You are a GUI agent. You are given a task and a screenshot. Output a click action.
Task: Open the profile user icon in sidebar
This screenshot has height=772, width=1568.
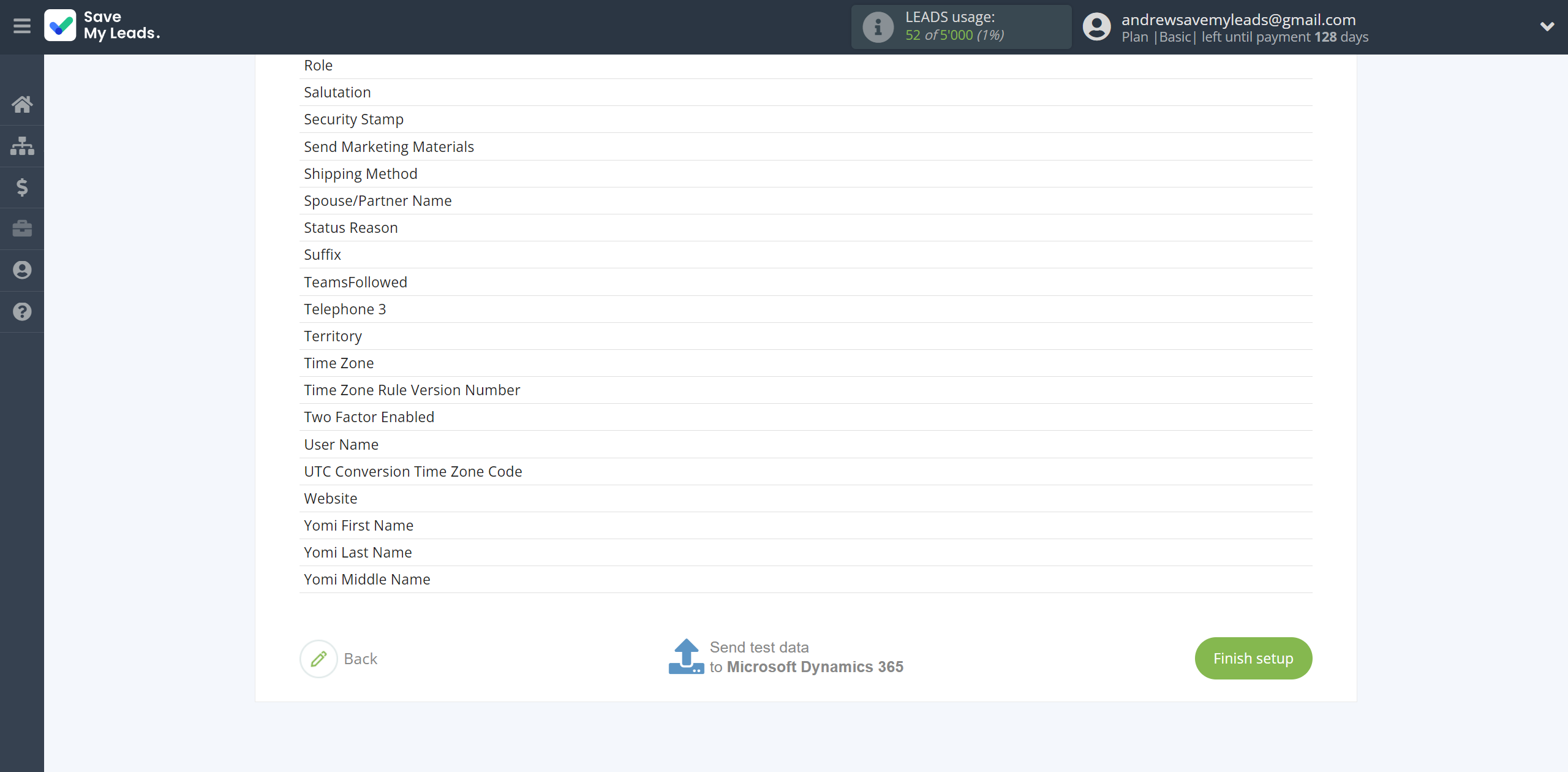pyautogui.click(x=22, y=270)
